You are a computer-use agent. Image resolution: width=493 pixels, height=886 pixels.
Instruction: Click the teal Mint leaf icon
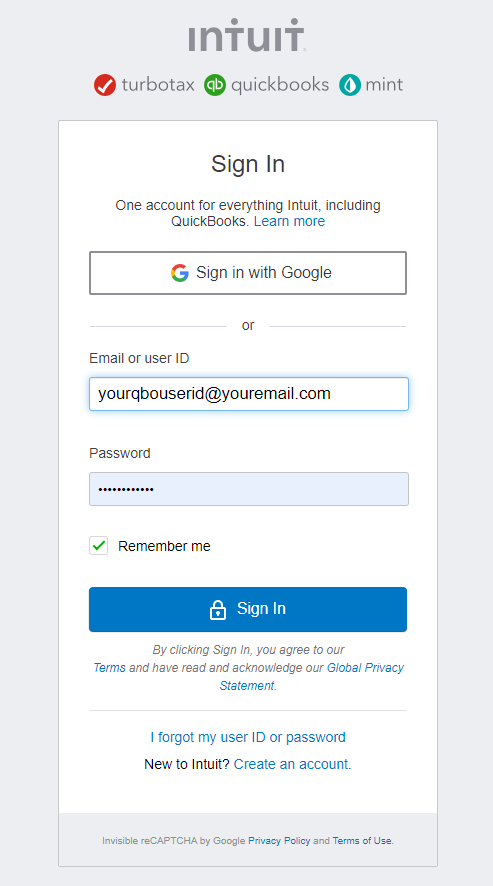[x=350, y=85]
